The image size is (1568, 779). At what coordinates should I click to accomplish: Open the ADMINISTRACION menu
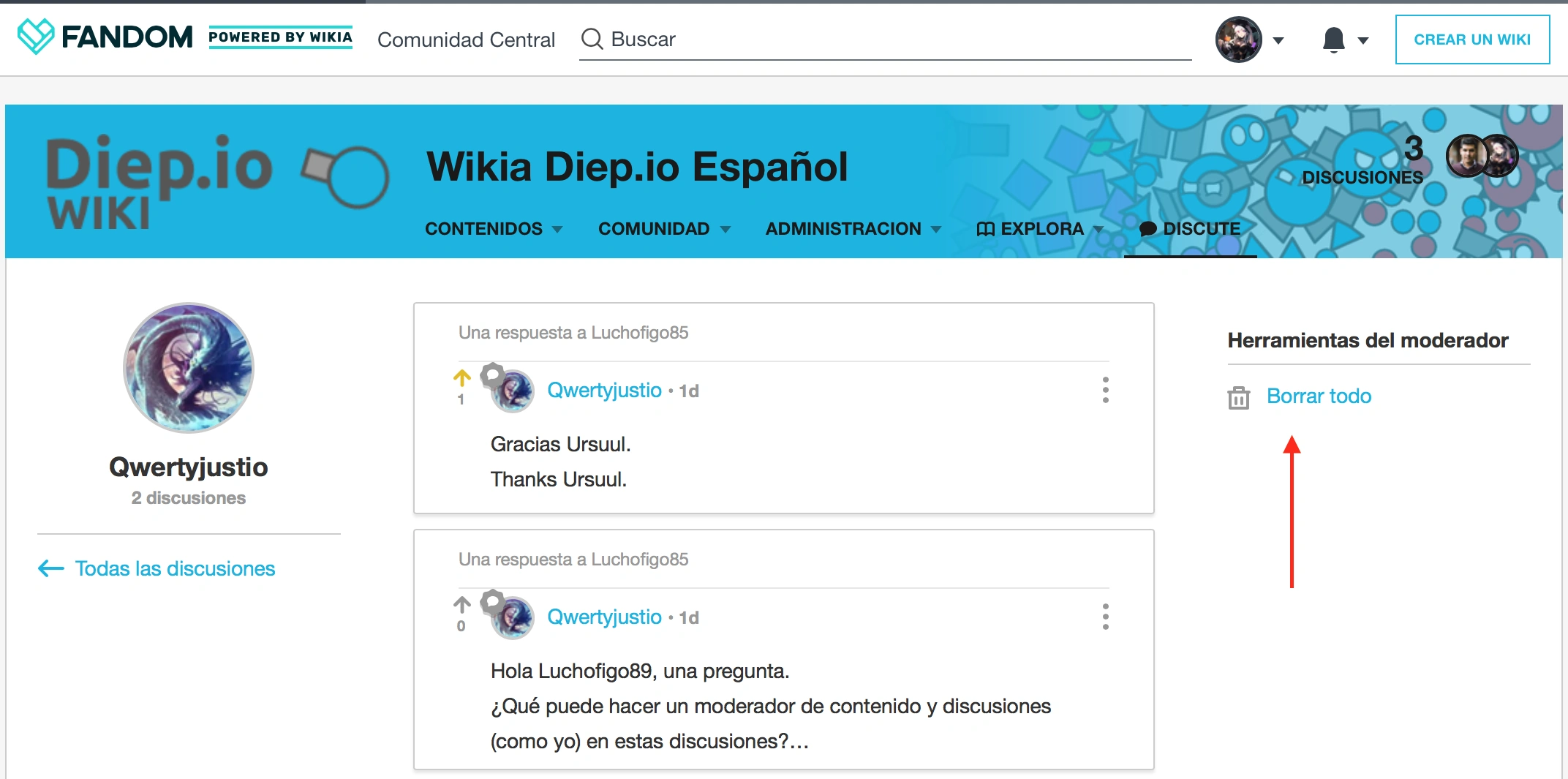pyautogui.click(x=853, y=229)
